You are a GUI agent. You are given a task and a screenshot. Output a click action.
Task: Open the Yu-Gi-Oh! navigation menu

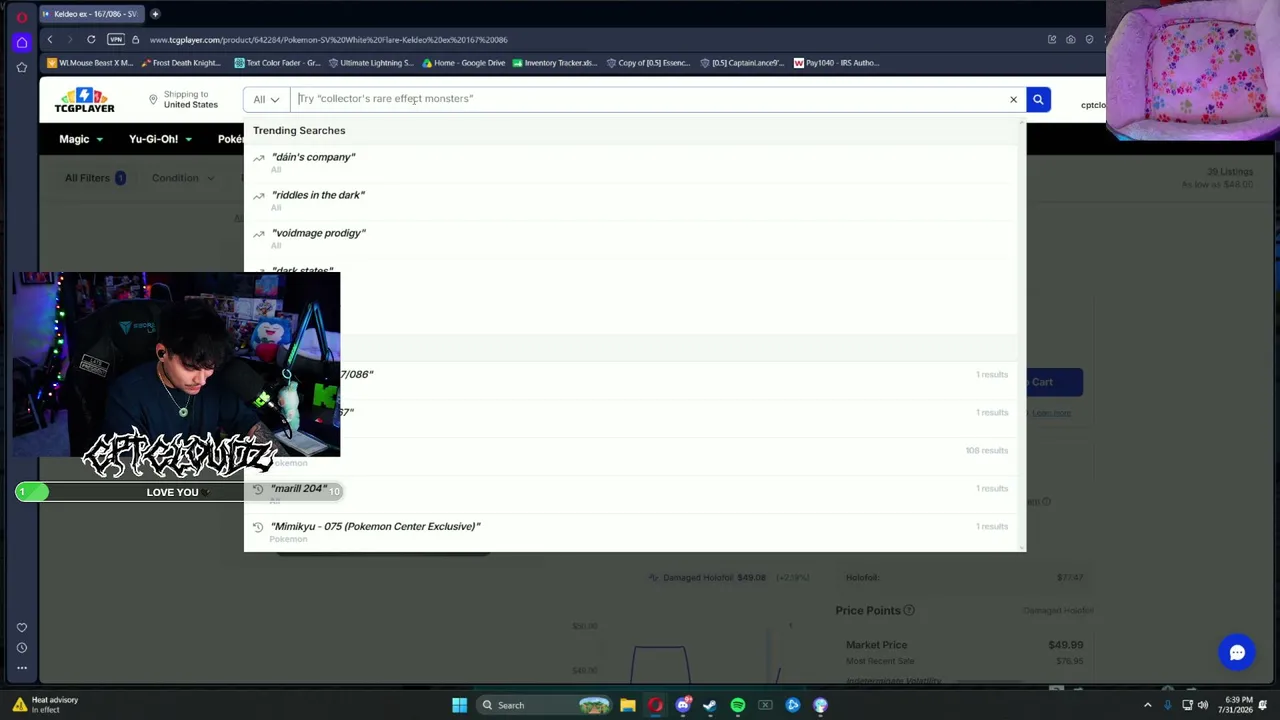160,139
